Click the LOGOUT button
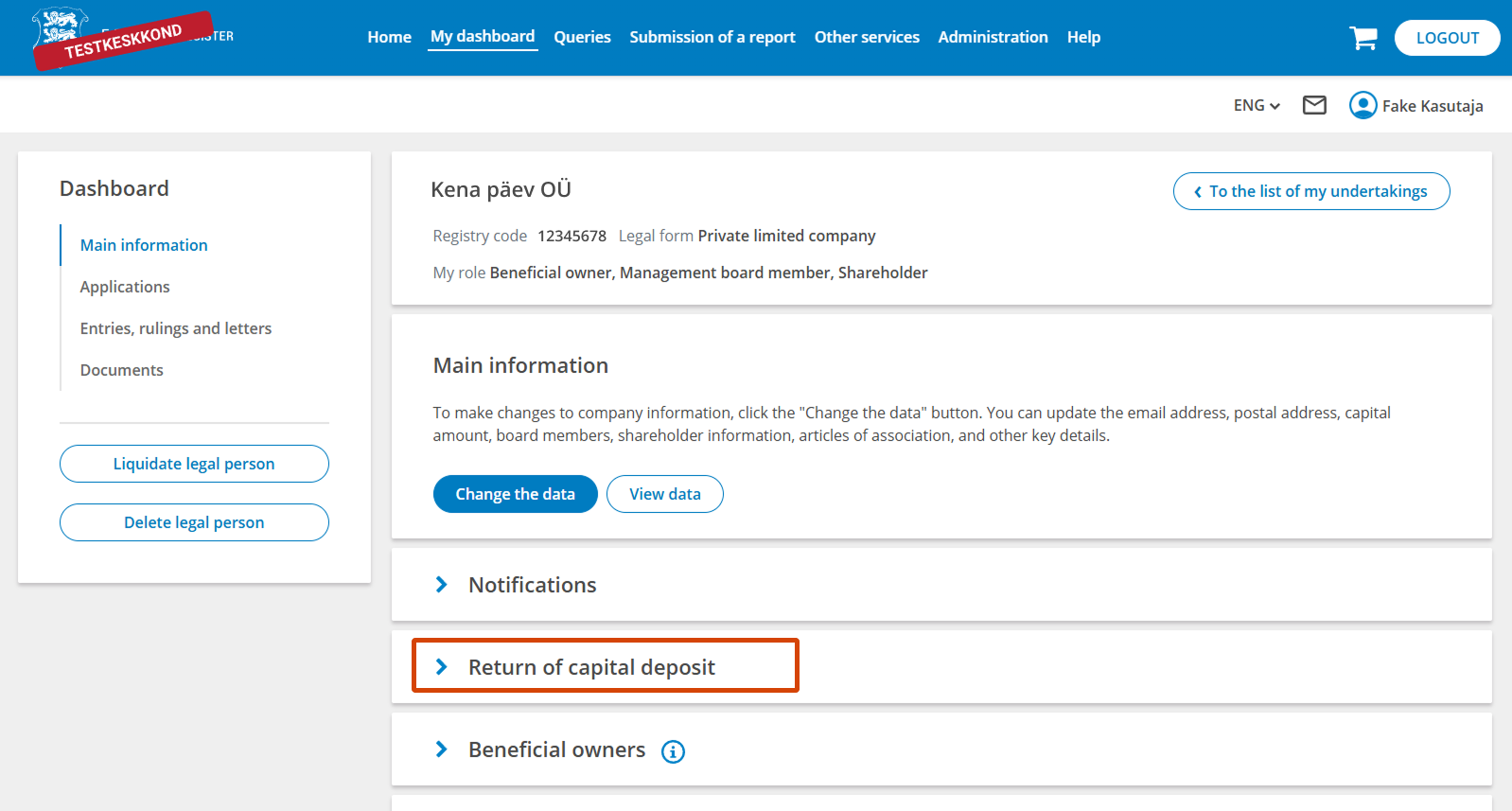 coord(1447,38)
